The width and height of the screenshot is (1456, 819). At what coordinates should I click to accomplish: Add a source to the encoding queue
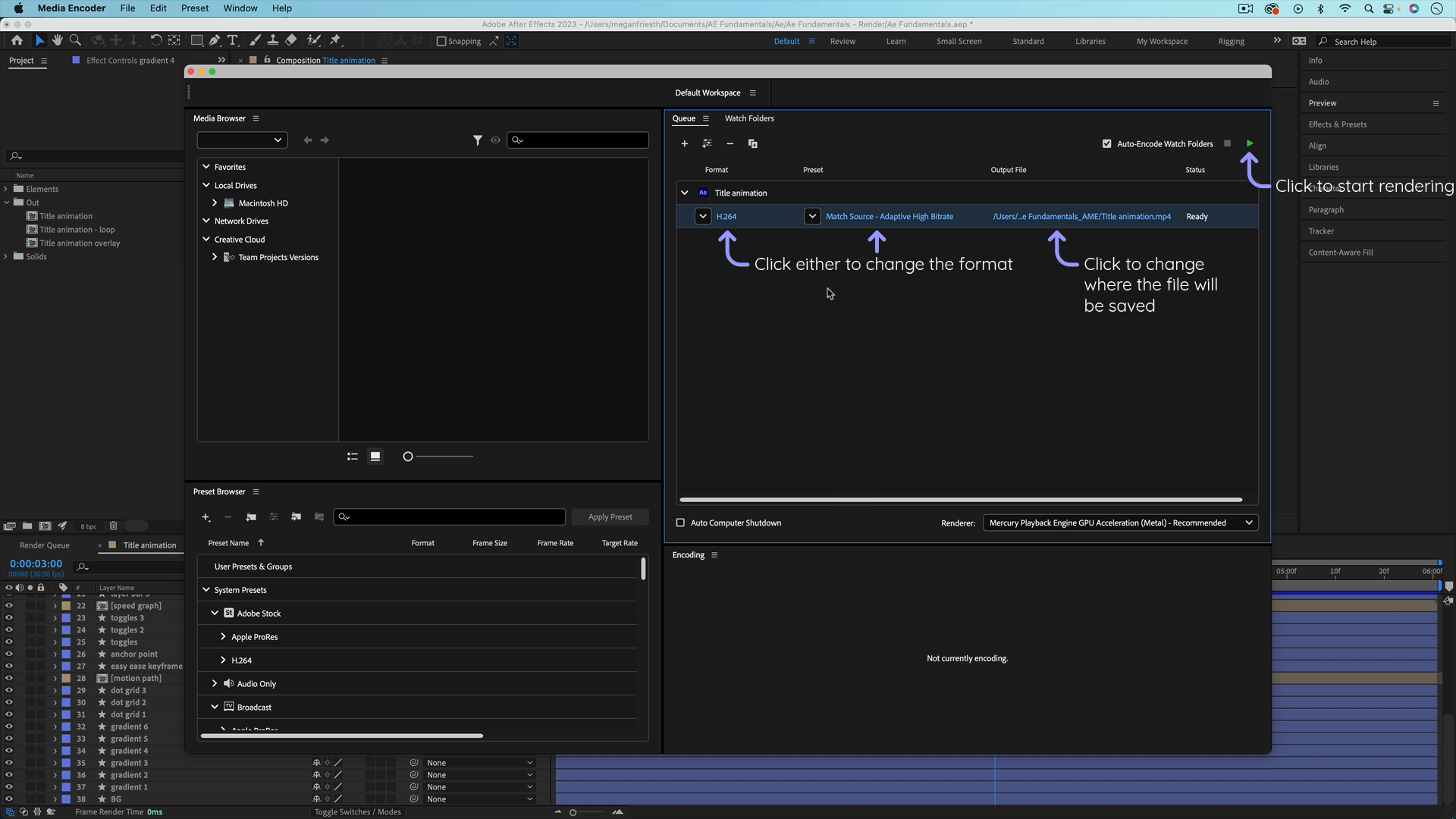pyautogui.click(x=684, y=143)
